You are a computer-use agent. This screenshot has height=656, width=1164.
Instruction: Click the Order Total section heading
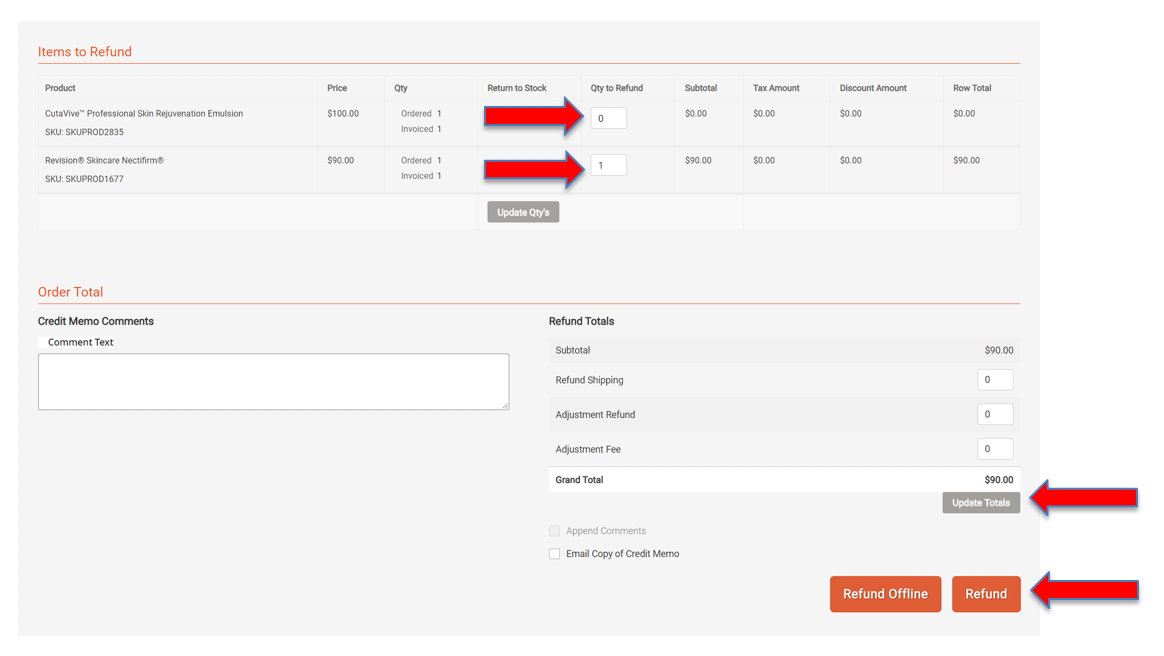point(70,291)
